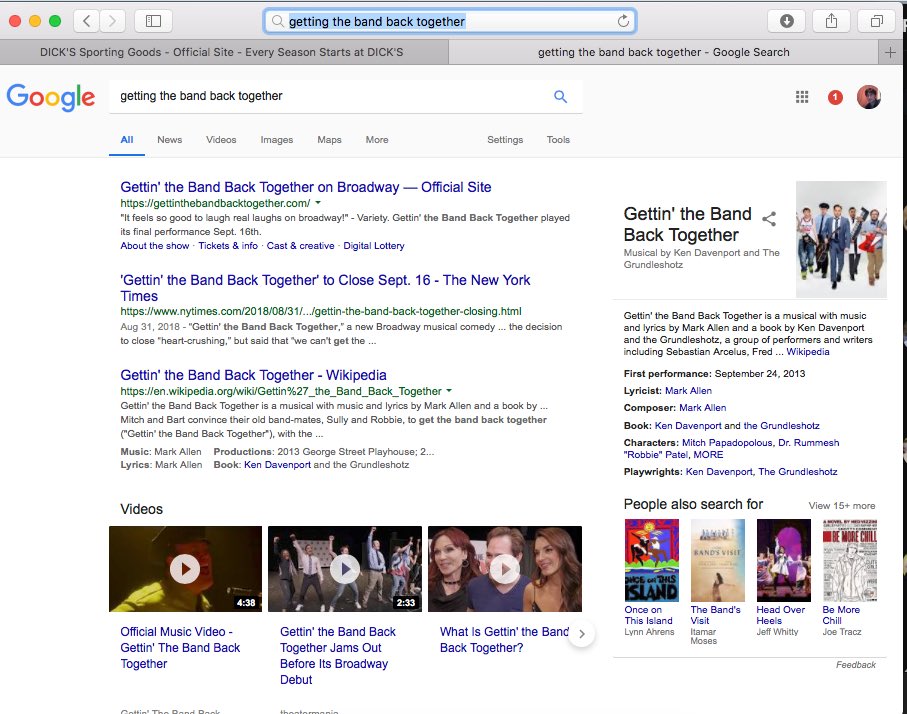This screenshot has width=907, height=714.
Task: Click the blue search magnifier icon
Action: click(x=560, y=97)
